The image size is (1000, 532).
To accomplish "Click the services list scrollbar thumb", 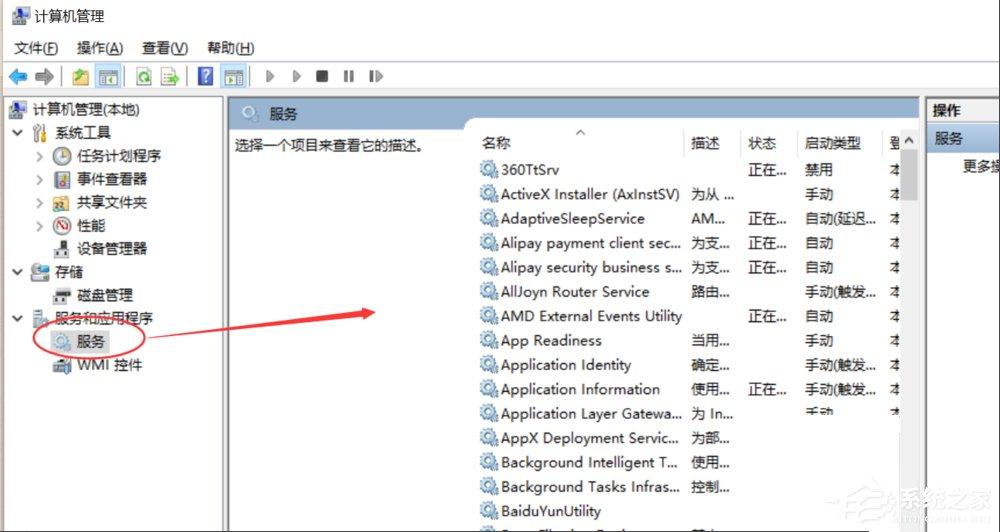I will 910,174.
